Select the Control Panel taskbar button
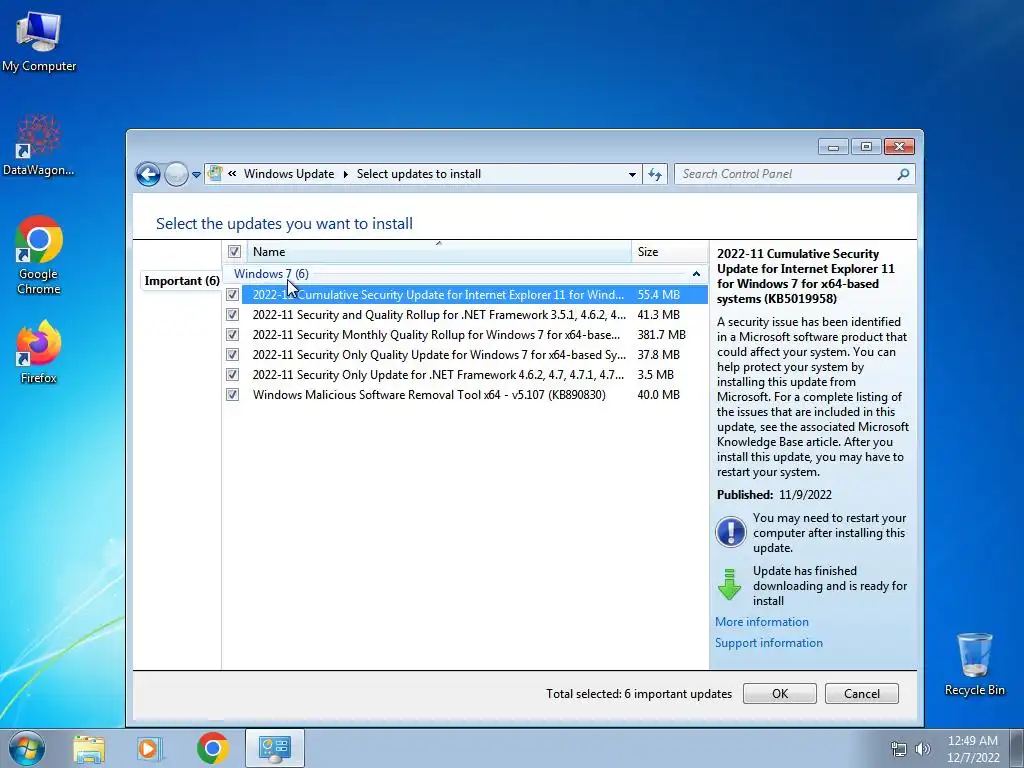This screenshot has width=1024, height=768. coord(274,748)
